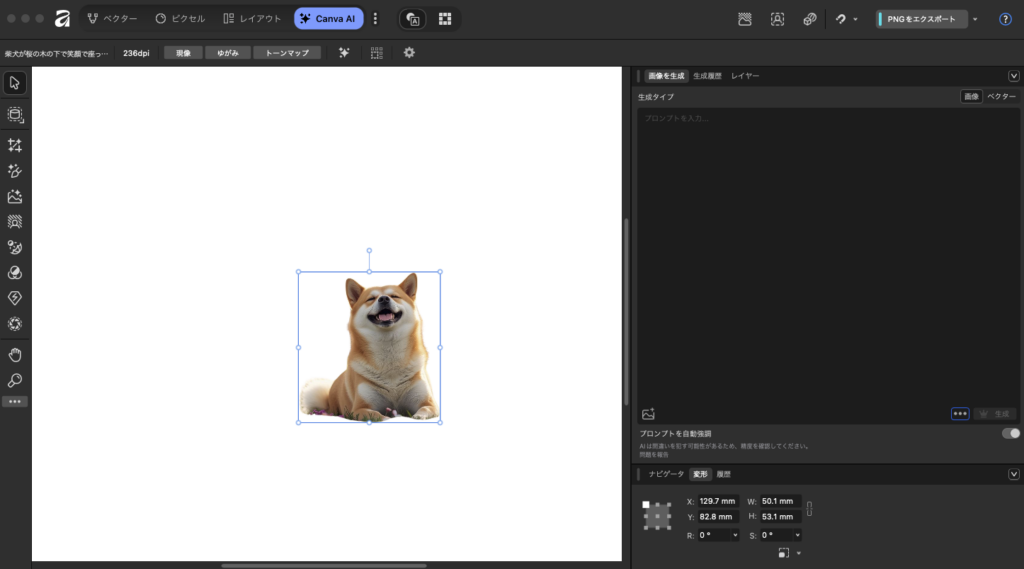Open the ナビゲータ tab
This screenshot has height=569, width=1024.
666,474
